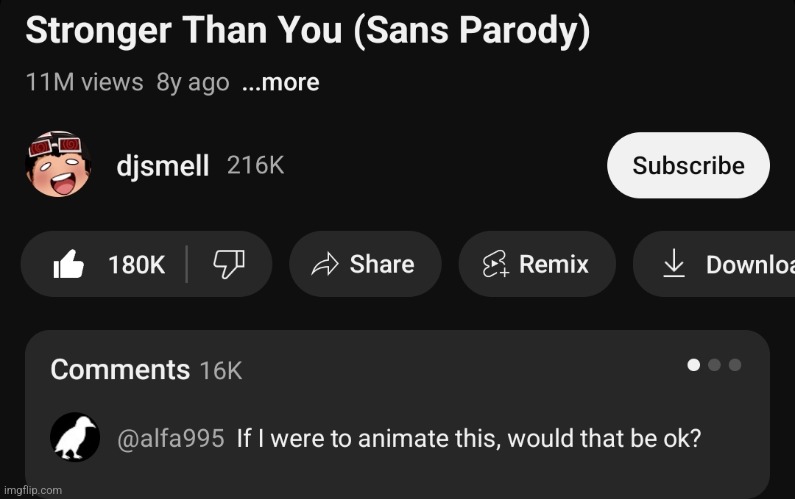
Task: Open the alfa995 crow avatar
Action: [x=75, y=437]
